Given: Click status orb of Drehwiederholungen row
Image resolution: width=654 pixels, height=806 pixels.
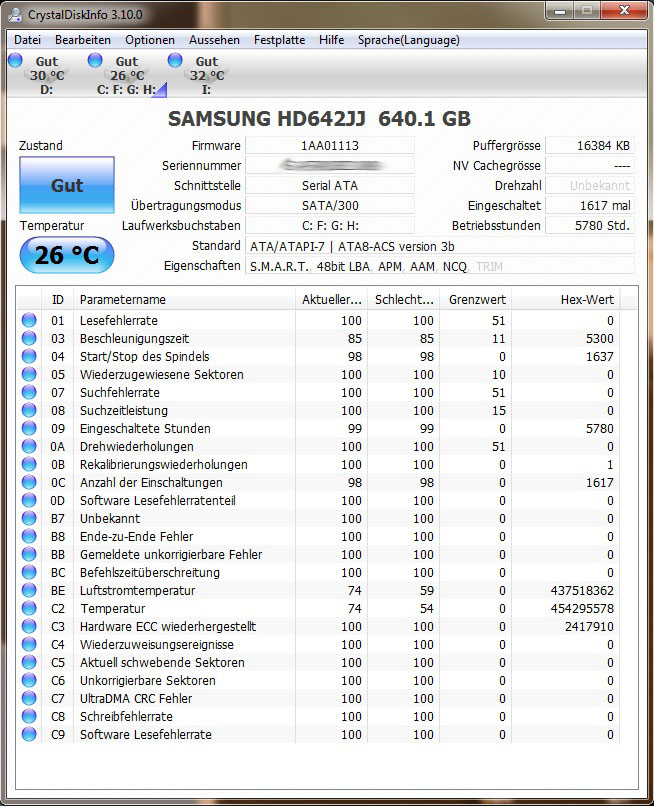Looking at the screenshot, I should 29,446.
